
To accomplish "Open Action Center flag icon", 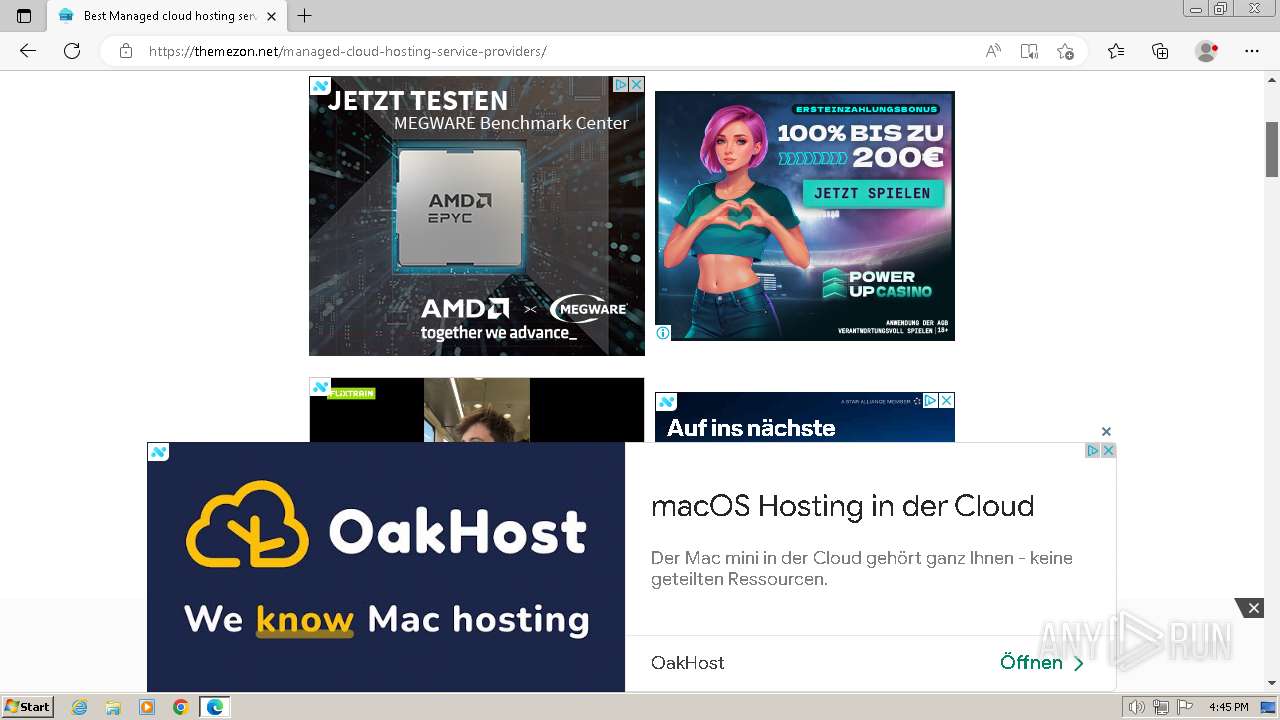I will click(x=1183, y=707).
